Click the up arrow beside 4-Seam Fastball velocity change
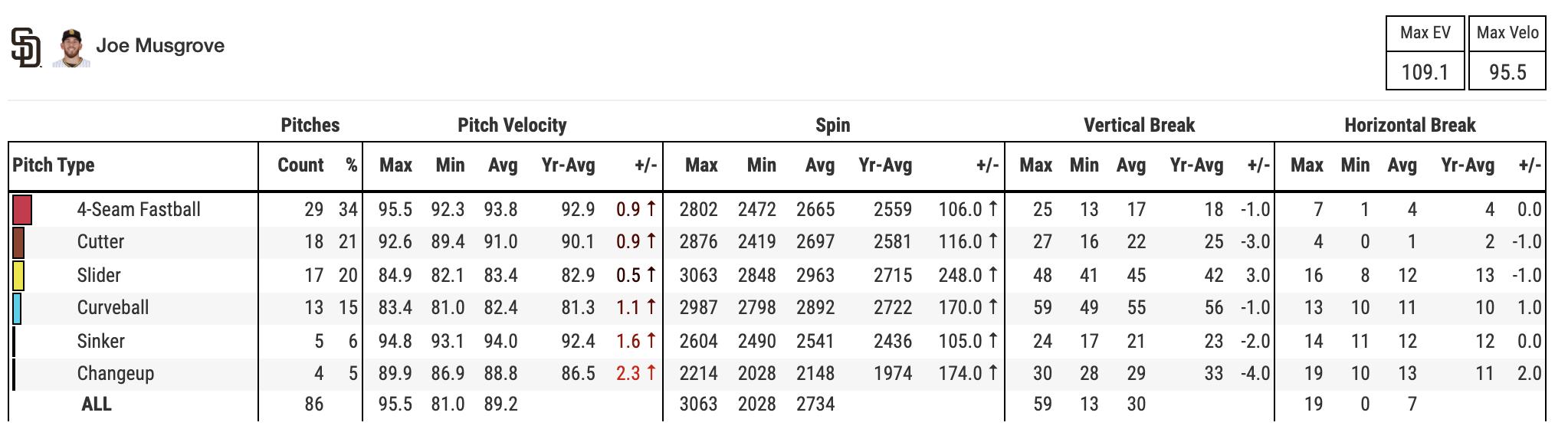This screenshot has width=1568, height=429. [651, 208]
